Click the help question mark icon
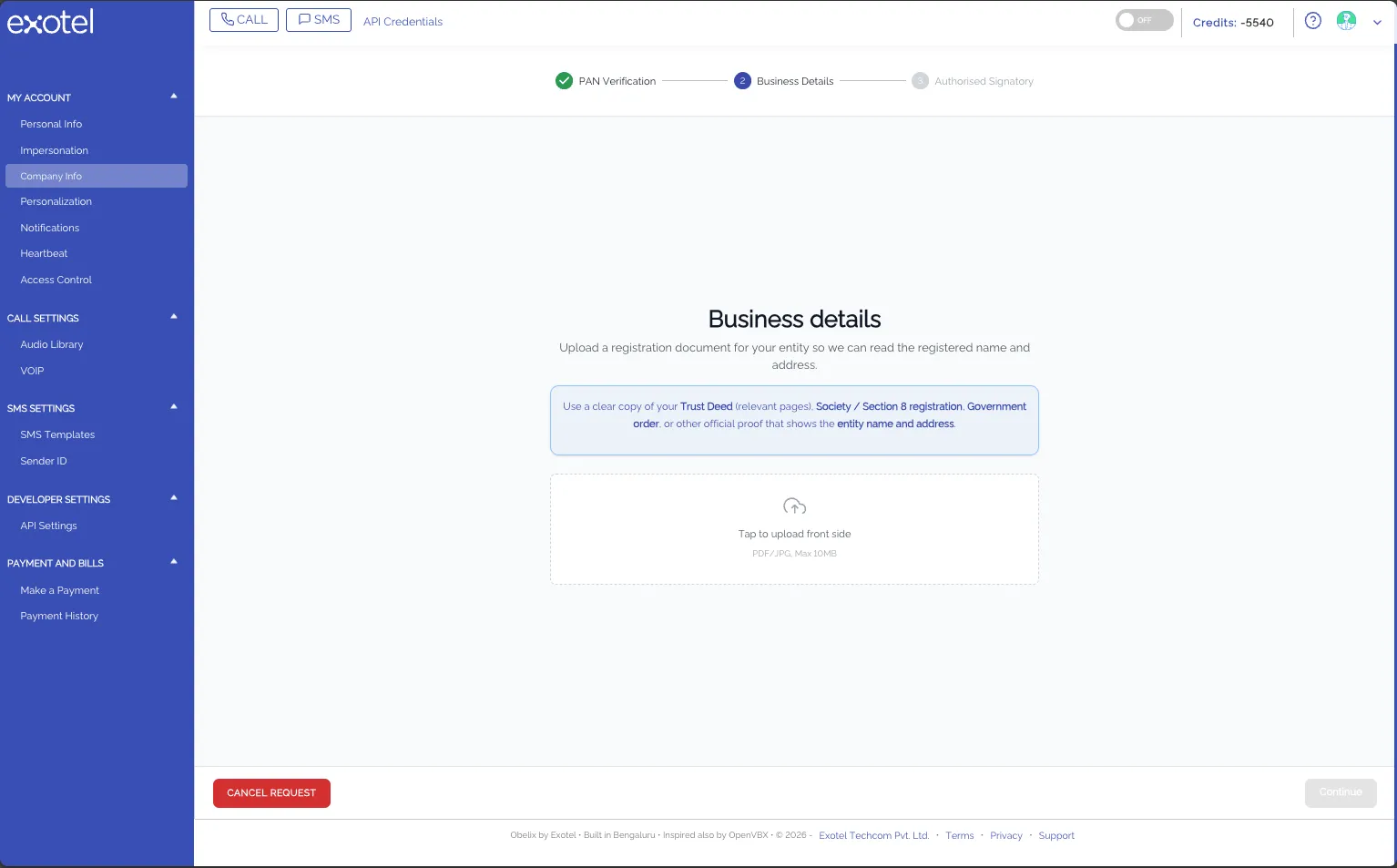Screen dimensions: 1397x868 pyautogui.click(x=1312, y=21)
